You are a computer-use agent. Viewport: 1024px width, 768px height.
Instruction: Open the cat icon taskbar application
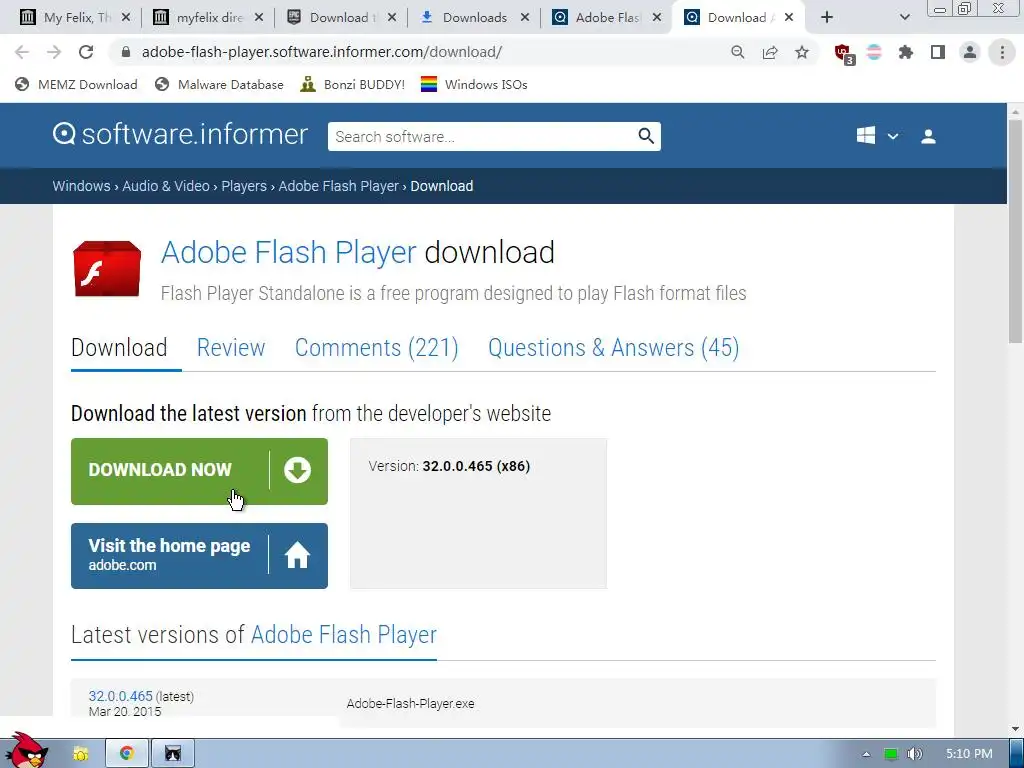172,754
